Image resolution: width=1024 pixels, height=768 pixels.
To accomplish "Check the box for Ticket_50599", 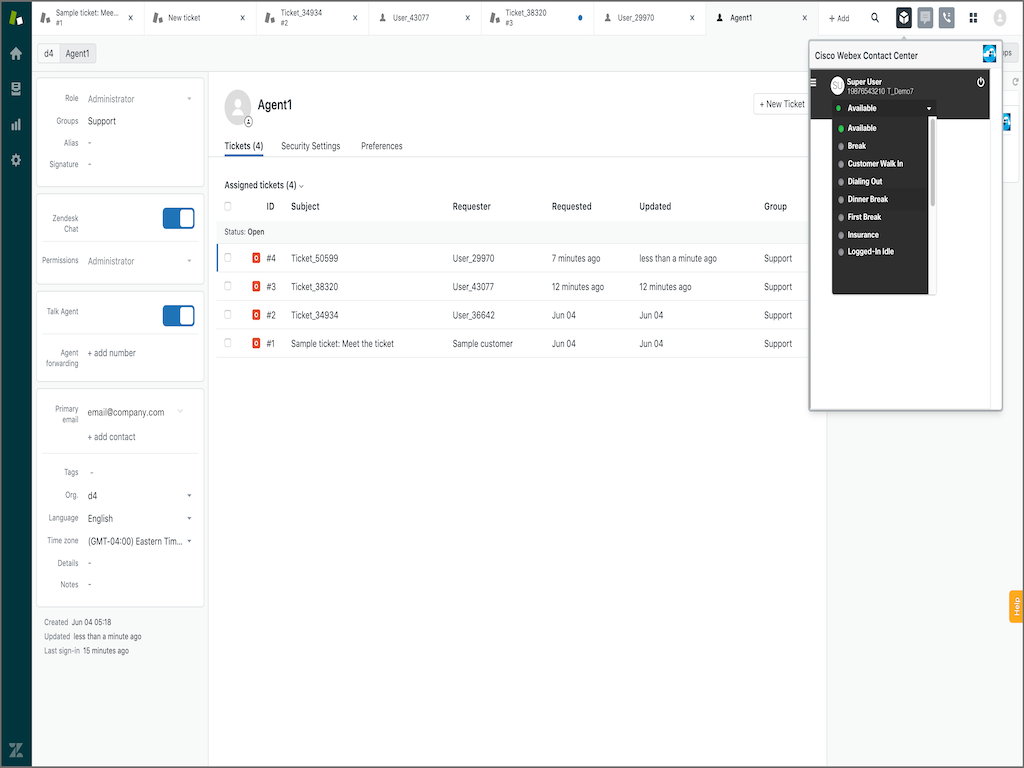I will 228,258.
